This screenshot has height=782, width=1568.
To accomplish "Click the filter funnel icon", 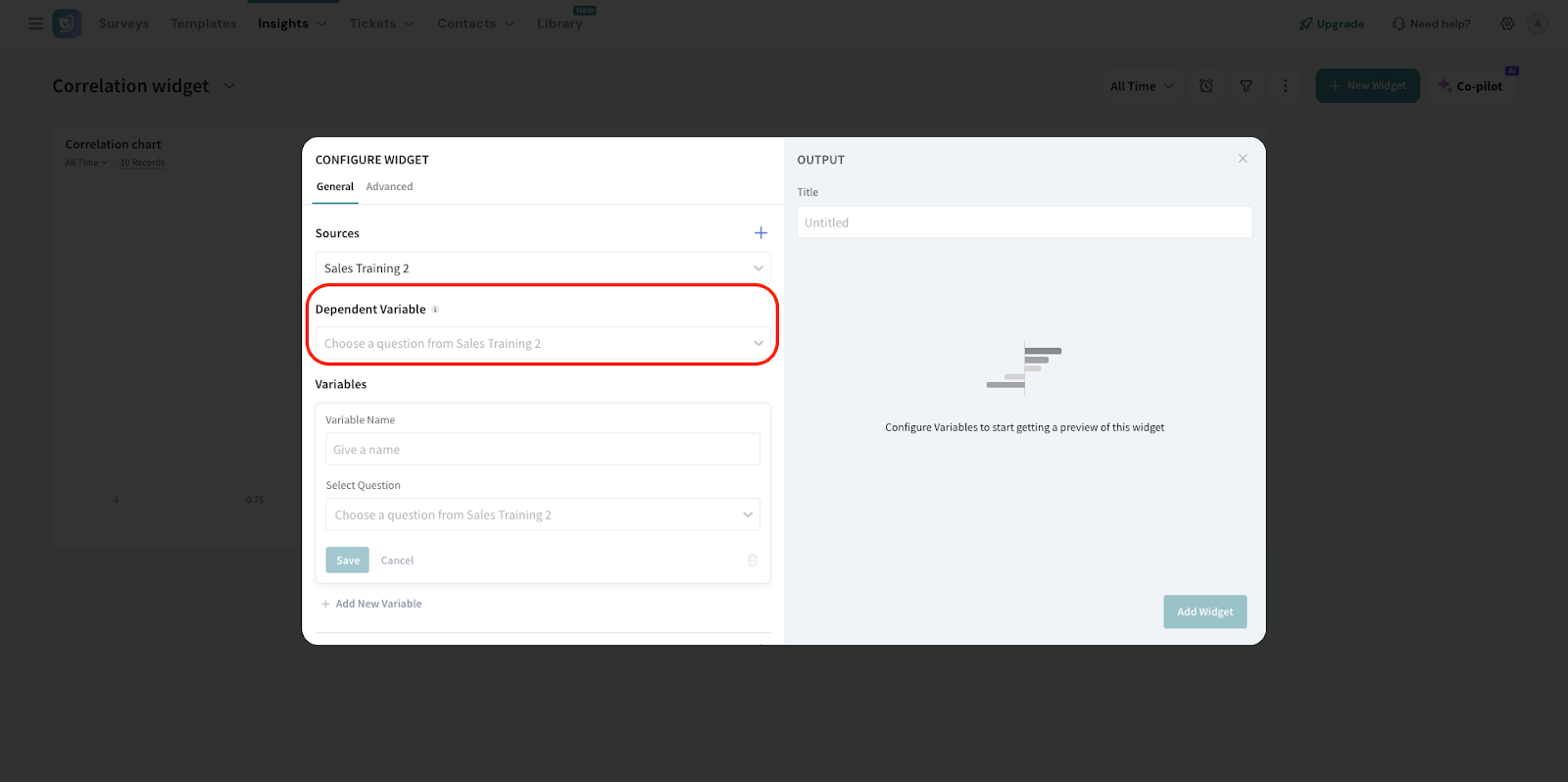I will tap(1246, 86).
